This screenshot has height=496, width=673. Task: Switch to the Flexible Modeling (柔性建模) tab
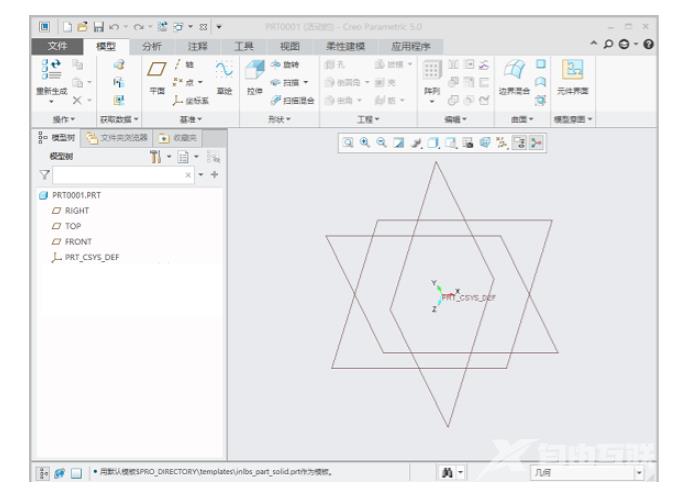pos(346,46)
